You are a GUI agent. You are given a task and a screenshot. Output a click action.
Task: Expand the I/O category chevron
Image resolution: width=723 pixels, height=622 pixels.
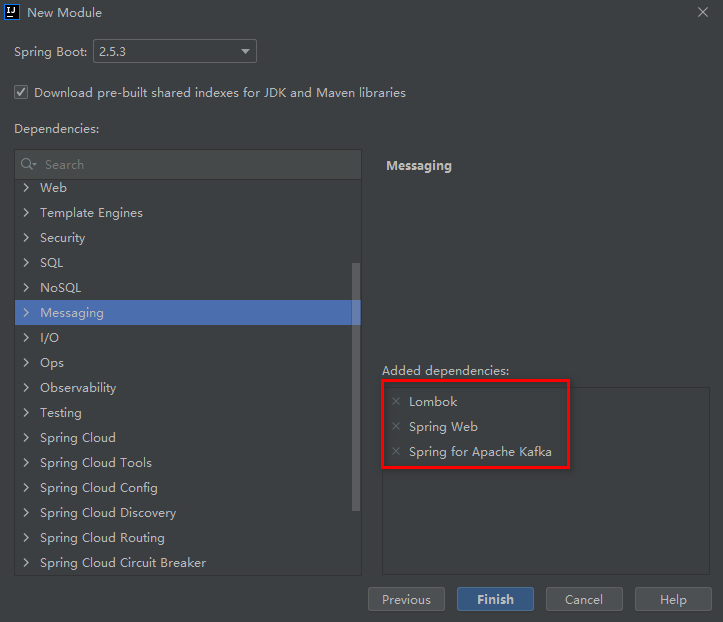[x=26, y=338]
